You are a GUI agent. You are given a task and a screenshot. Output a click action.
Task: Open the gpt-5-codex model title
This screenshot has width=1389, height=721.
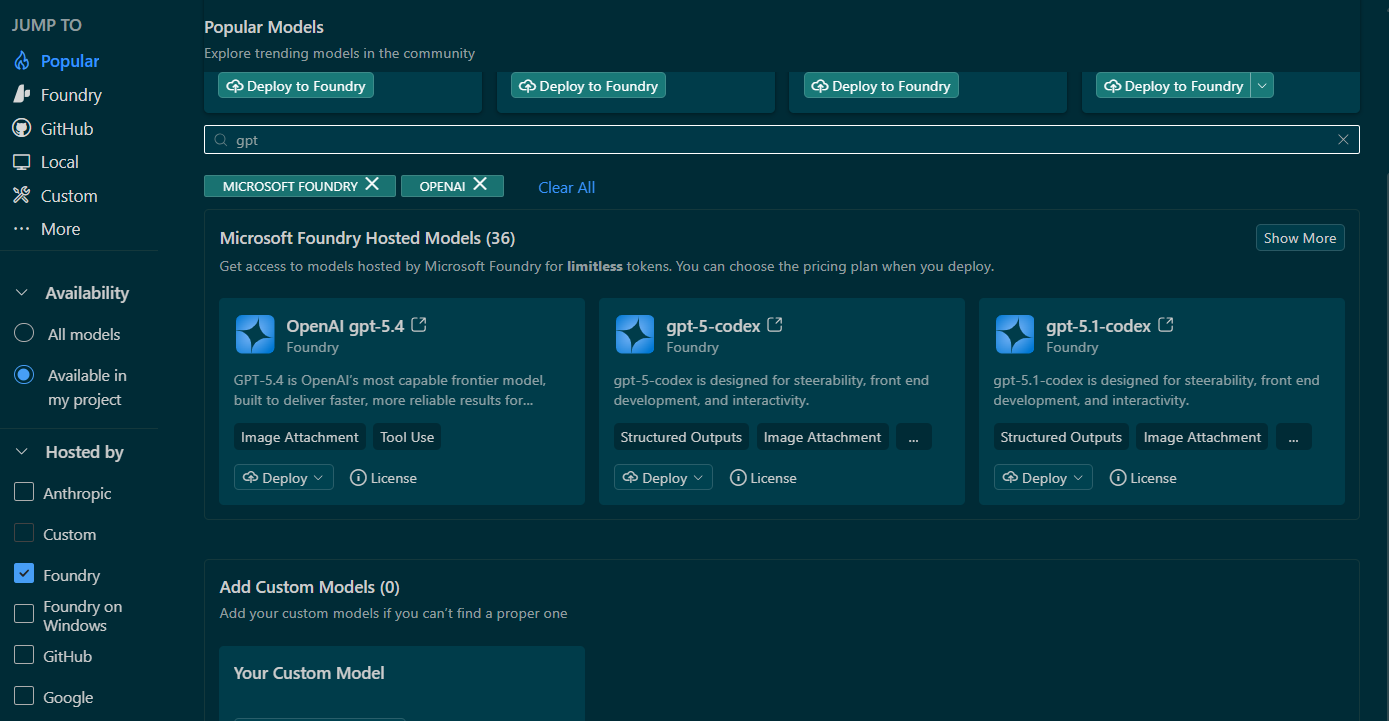pos(713,326)
